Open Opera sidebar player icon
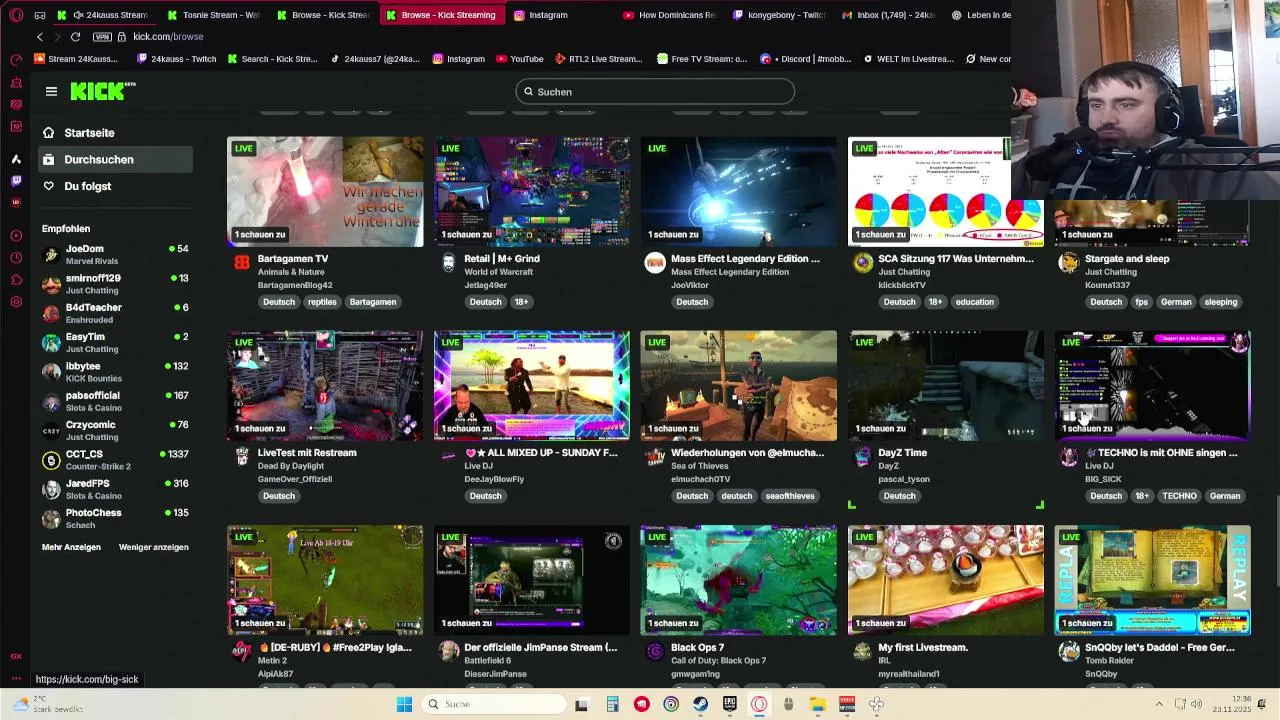The image size is (1280, 720). 16,236
